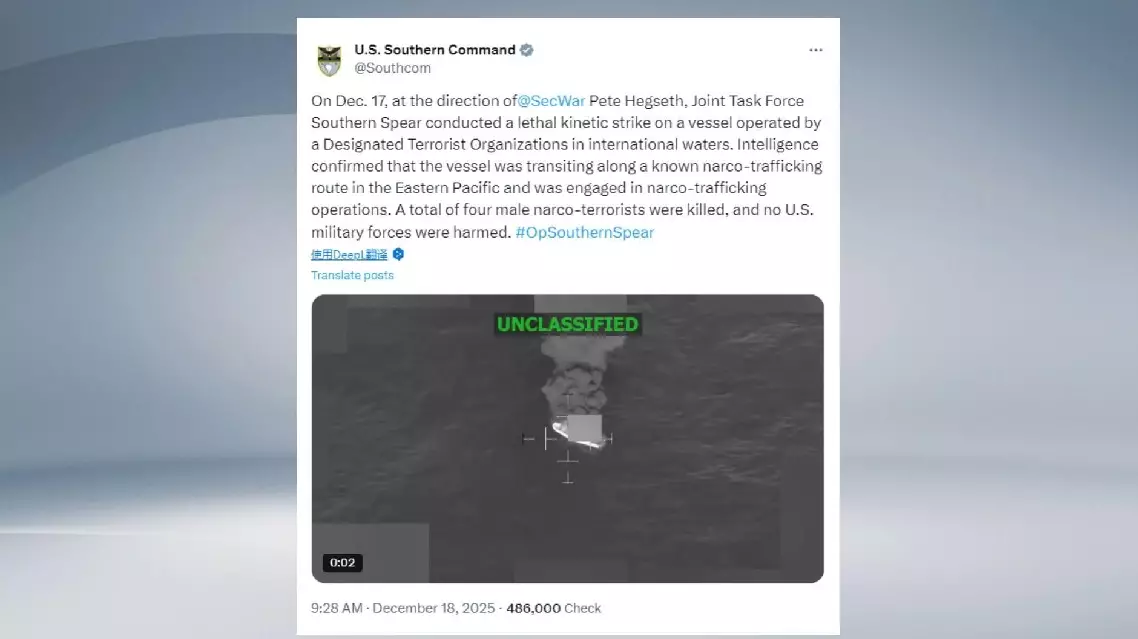The width and height of the screenshot is (1138, 639).
Task: Open the three-dot more options menu
Action: click(x=816, y=50)
